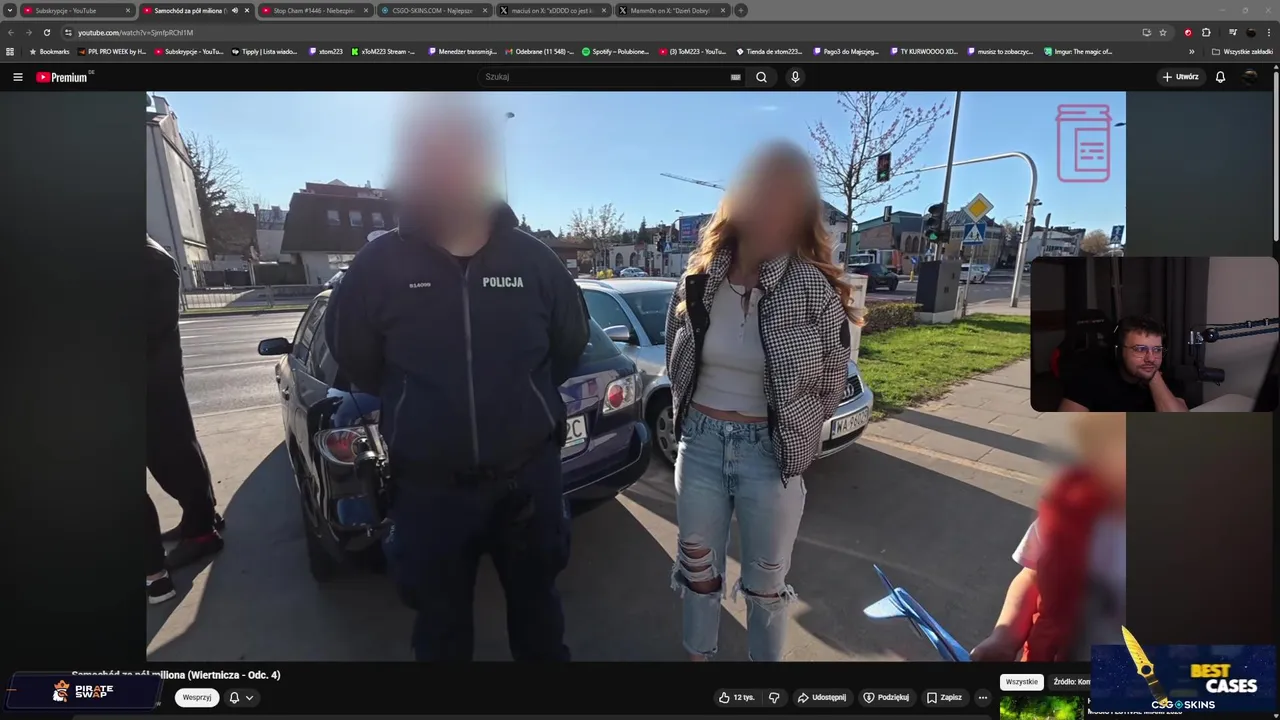The height and width of the screenshot is (720, 1280).
Task: Open the xToM223 Stream bookmark
Action: [x=383, y=51]
